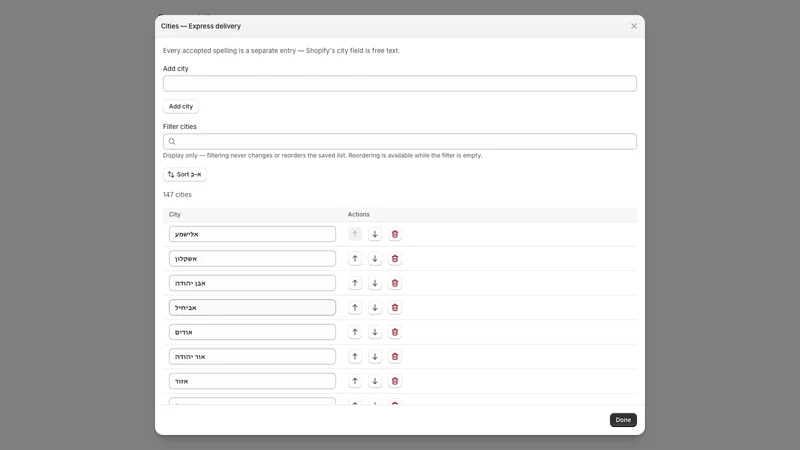Delete the אזור city entry

pyautogui.click(x=394, y=381)
